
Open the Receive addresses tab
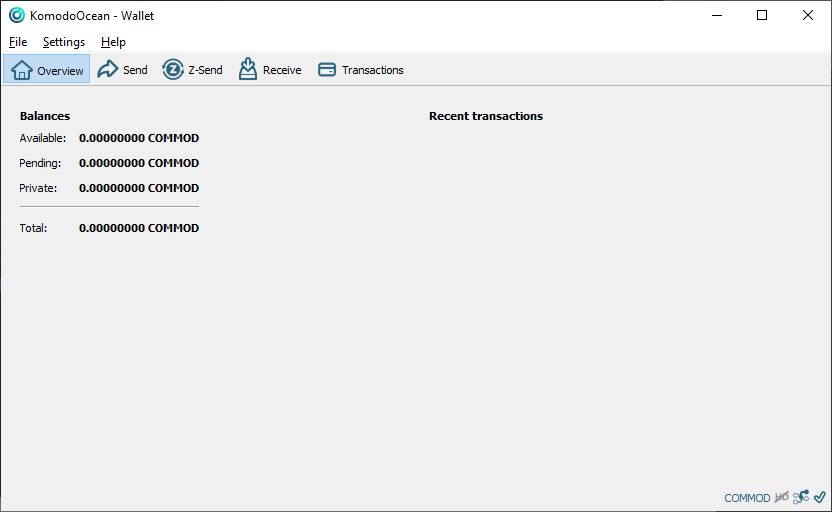coord(270,70)
